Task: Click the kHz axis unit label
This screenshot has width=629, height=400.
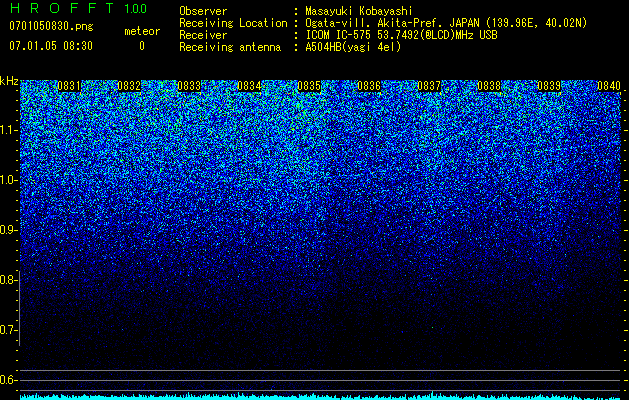Action: point(9,81)
